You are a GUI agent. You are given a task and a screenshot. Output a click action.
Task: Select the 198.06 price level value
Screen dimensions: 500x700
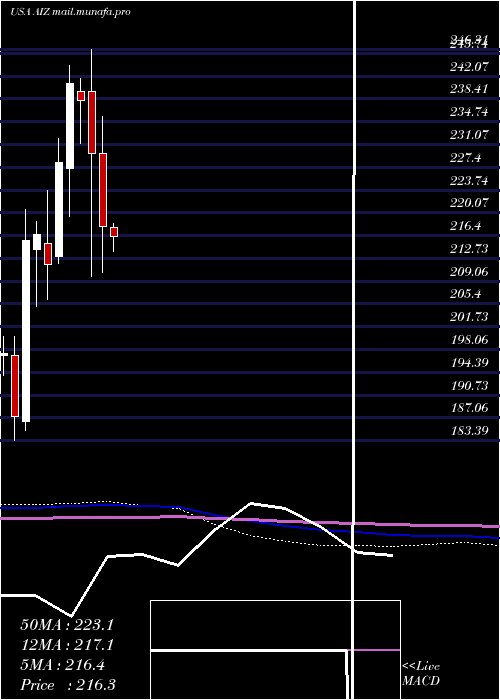[x=469, y=340]
